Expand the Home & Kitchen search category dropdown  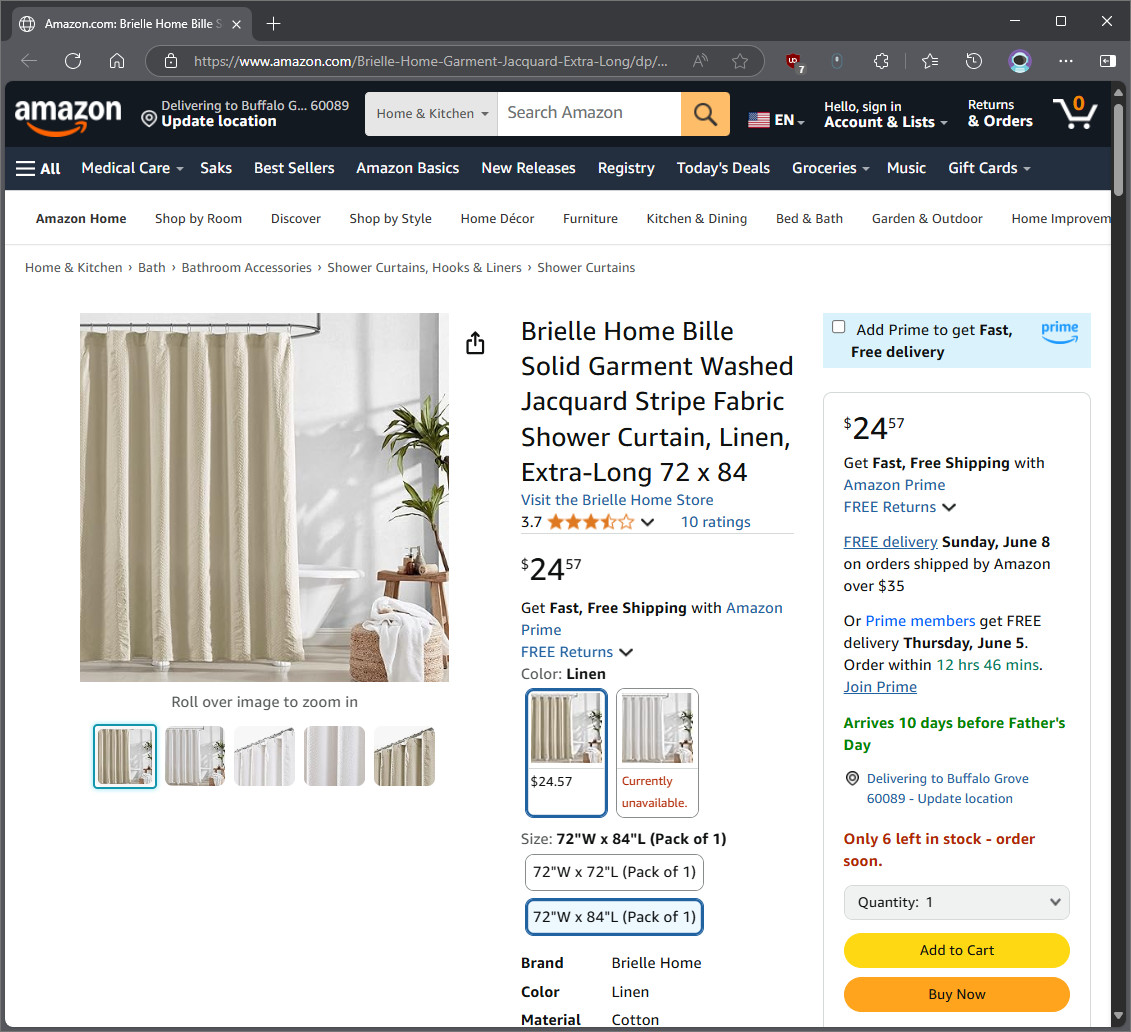click(x=431, y=114)
